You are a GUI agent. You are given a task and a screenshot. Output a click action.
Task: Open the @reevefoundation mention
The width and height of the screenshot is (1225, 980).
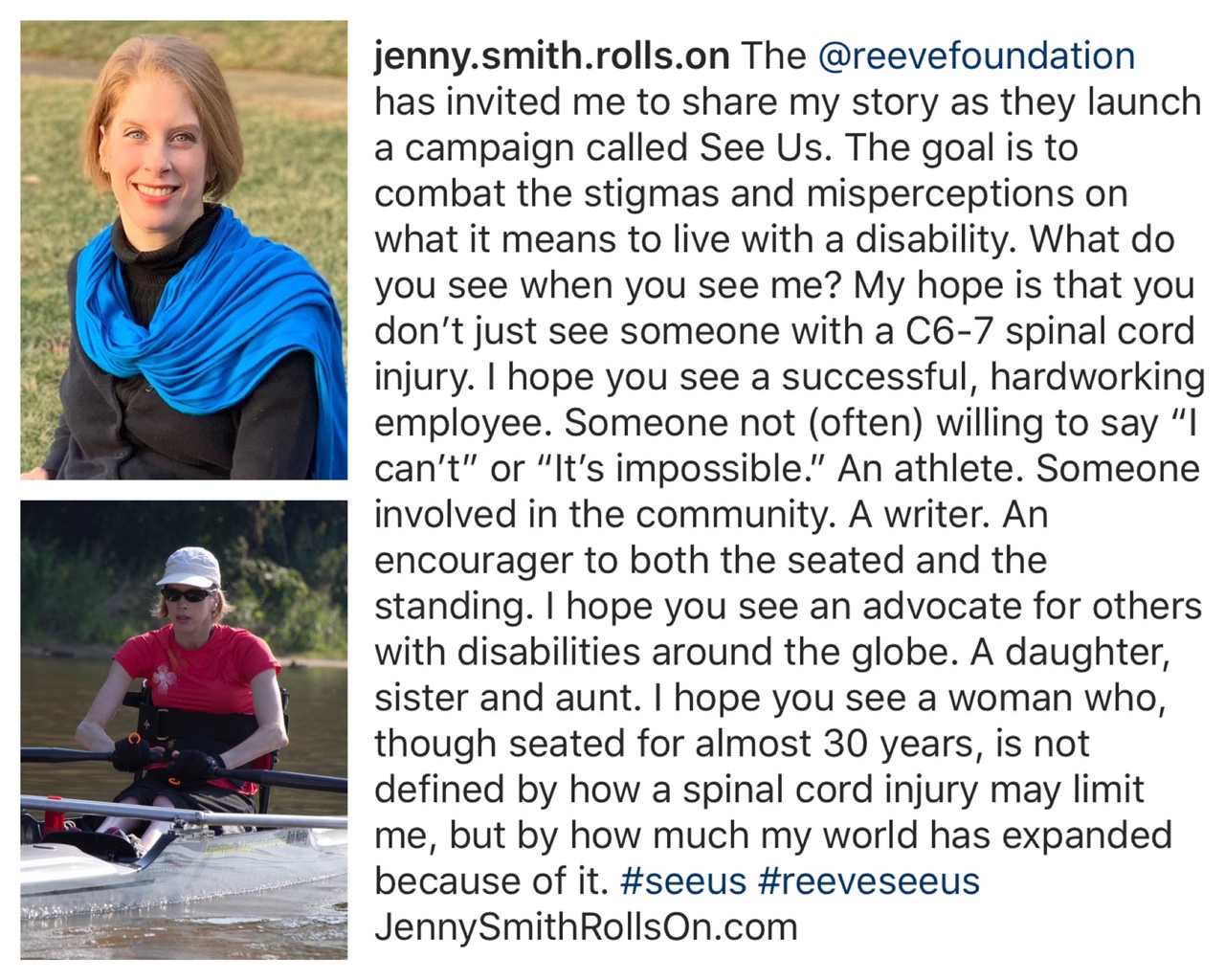[x=977, y=56]
